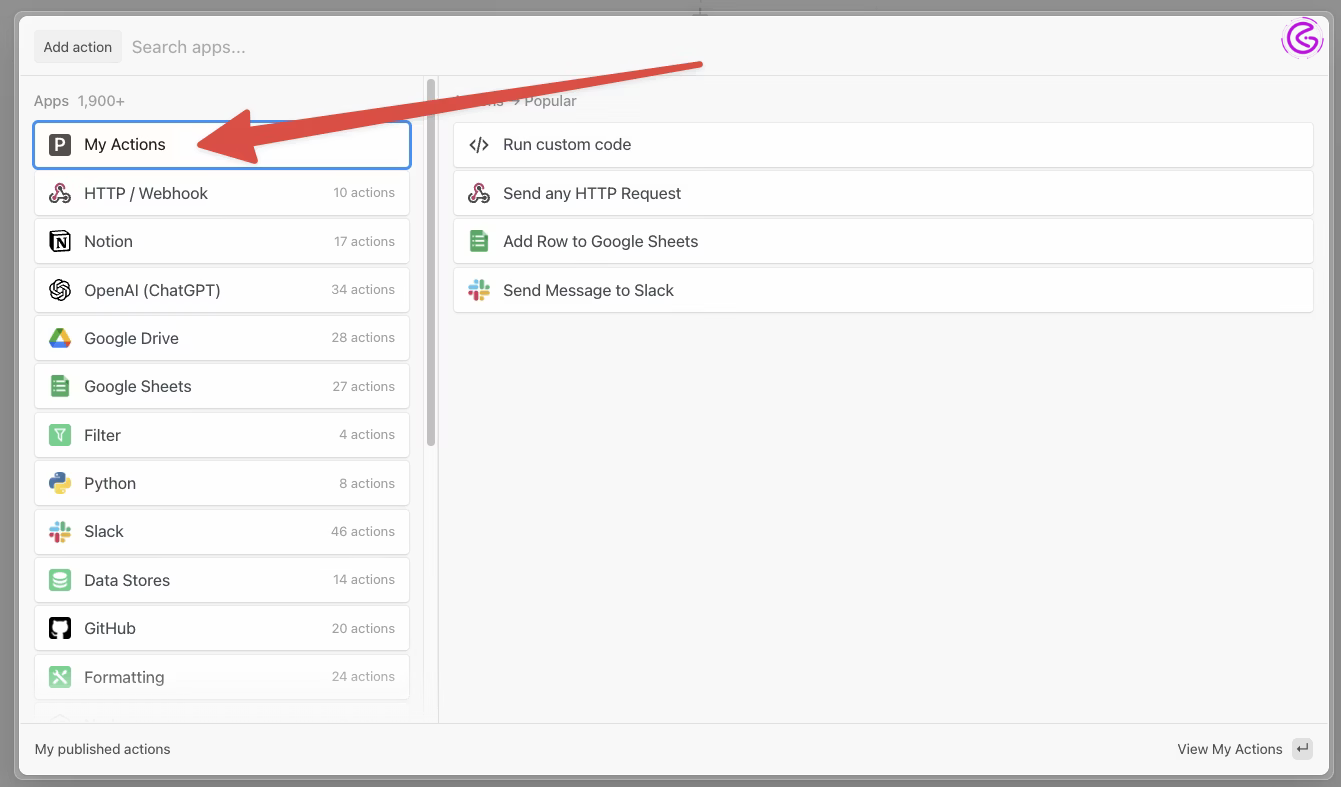Select the Notion app icon
This screenshot has width=1341, height=787.
coord(59,241)
